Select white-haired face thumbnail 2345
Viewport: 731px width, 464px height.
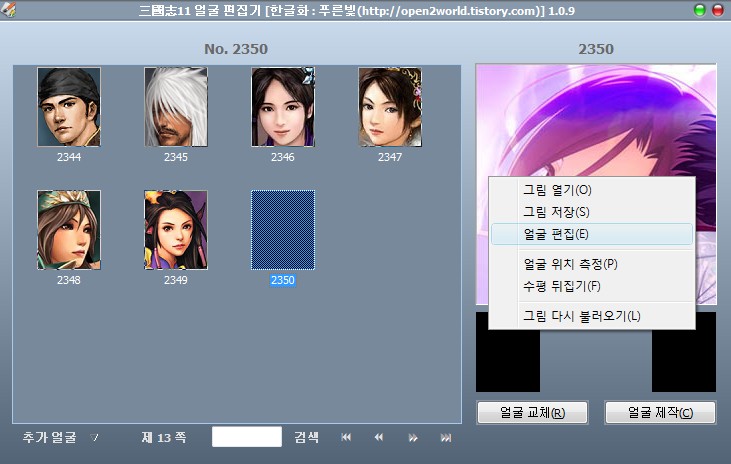tap(176, 107)
